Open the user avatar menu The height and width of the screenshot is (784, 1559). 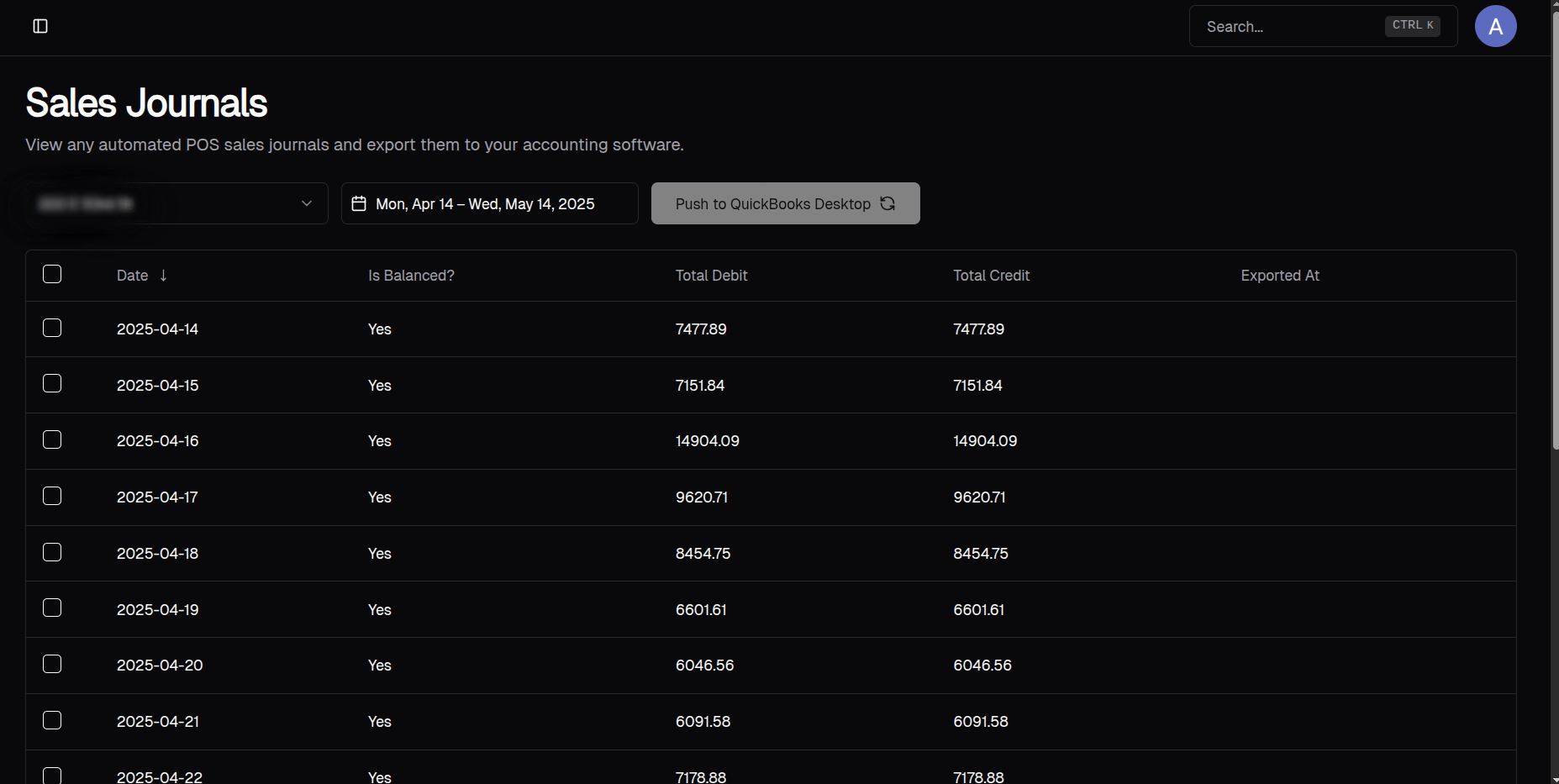click(1495, 26)
